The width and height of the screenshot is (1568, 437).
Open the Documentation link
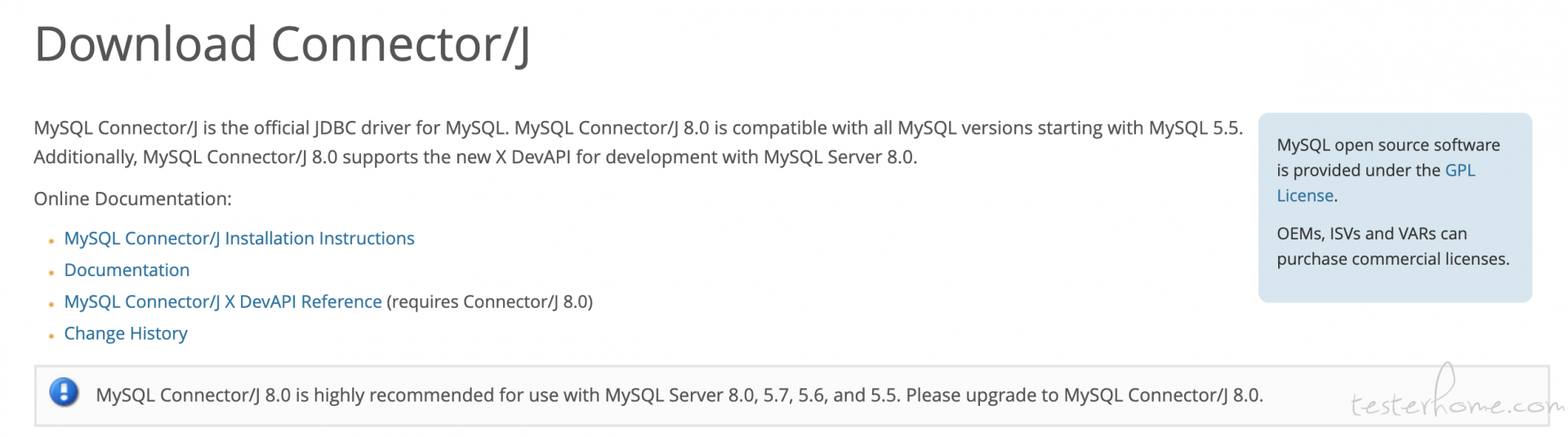coord(127,270)
